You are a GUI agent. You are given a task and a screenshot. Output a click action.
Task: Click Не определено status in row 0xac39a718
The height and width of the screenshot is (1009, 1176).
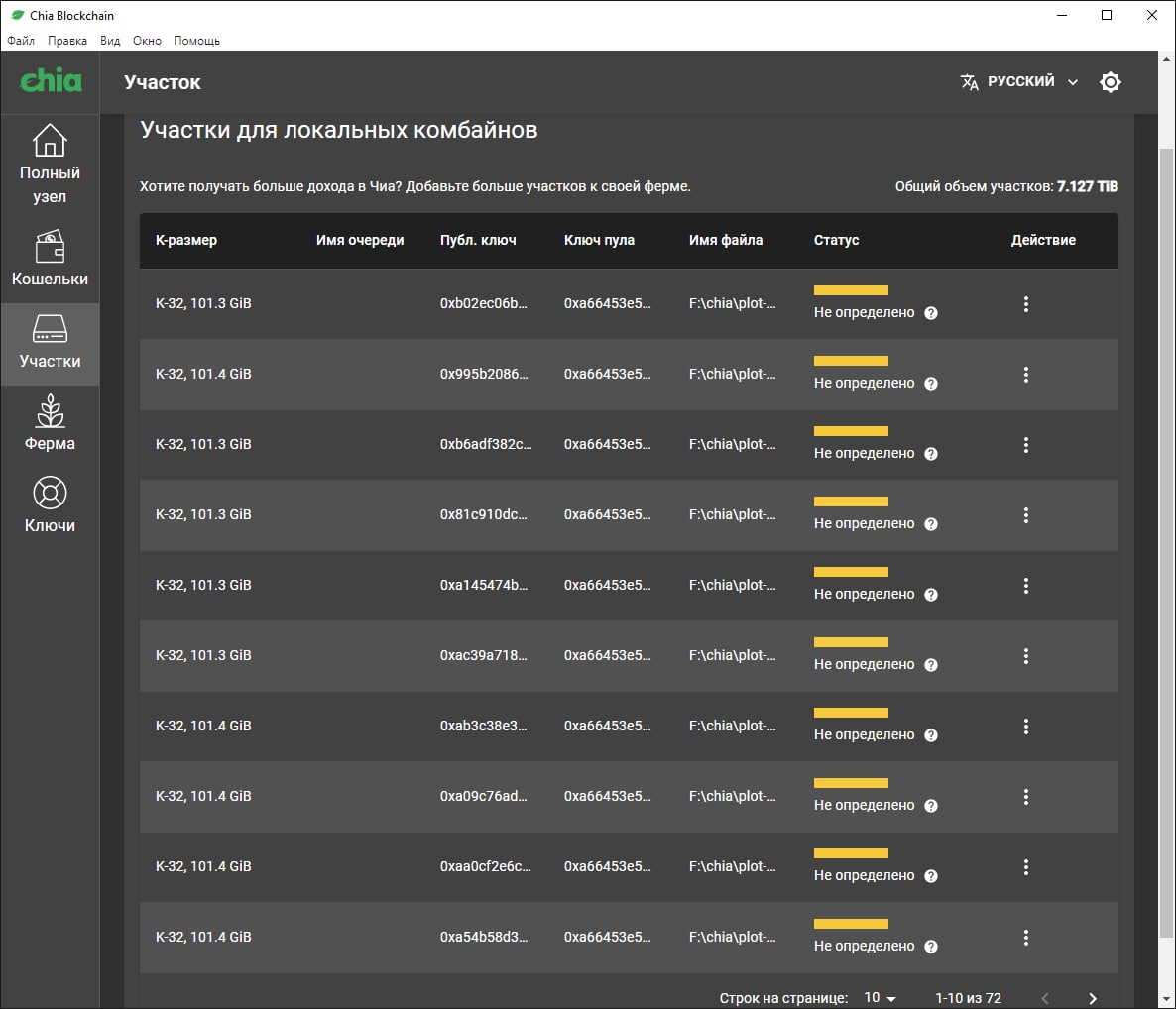click(864, 665)
